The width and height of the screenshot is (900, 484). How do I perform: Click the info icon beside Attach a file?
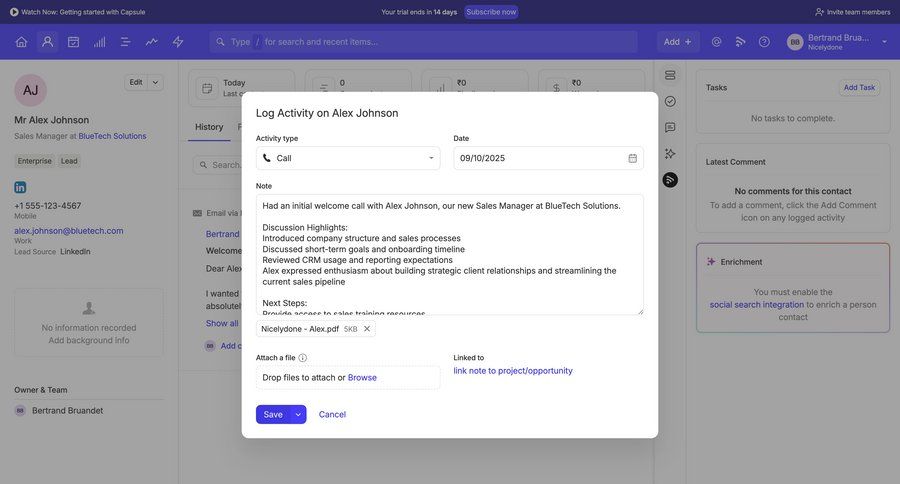coord(303,358)
